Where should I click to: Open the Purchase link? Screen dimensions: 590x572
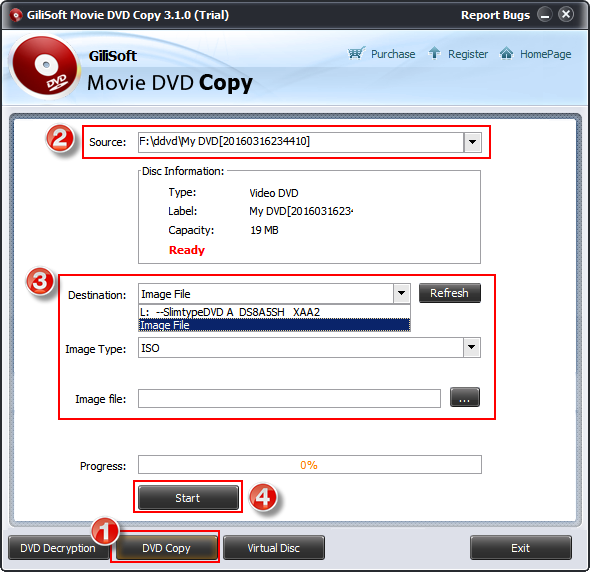click(393, 54)
